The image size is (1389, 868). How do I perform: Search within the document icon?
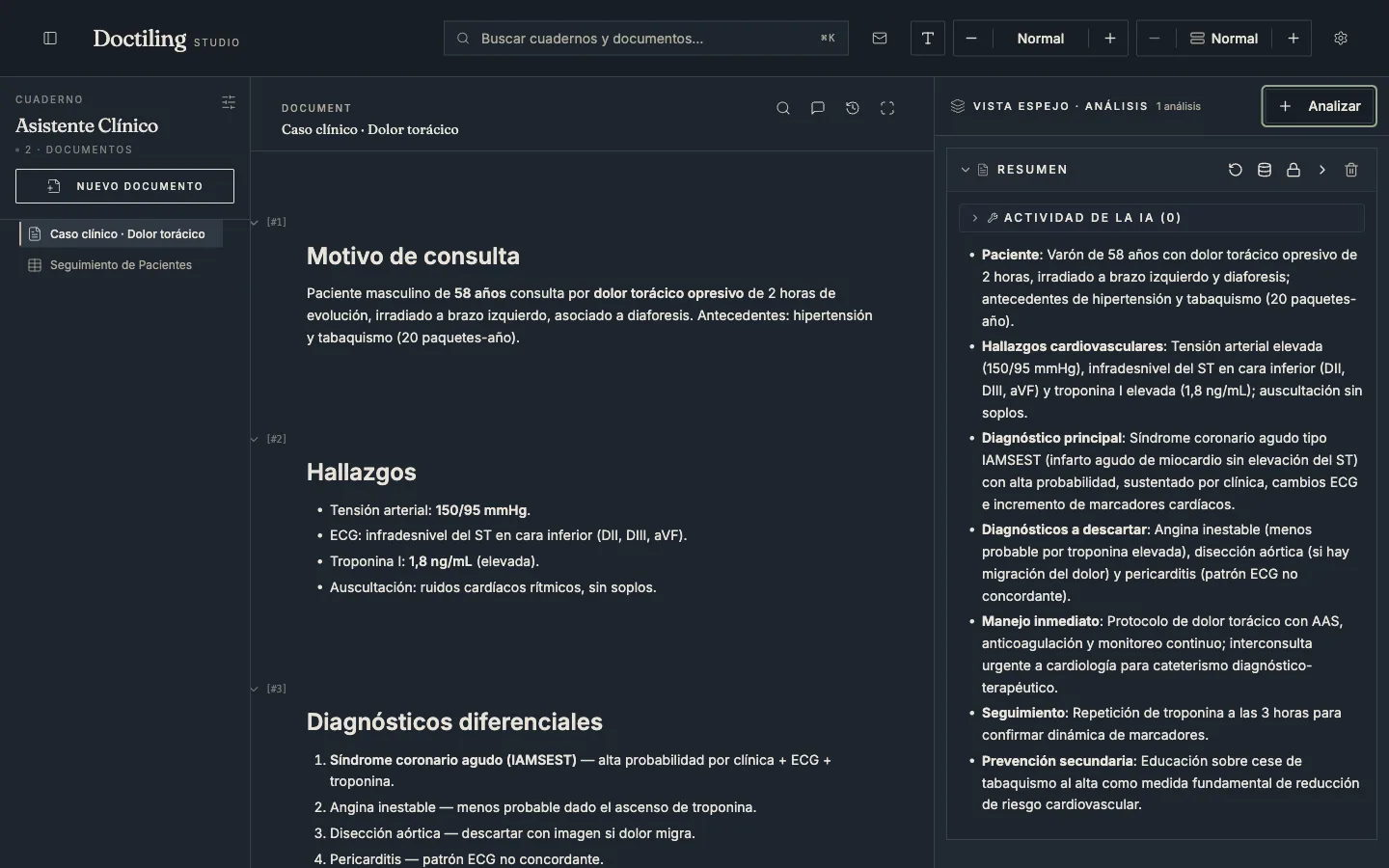click(x=783, y=108)
